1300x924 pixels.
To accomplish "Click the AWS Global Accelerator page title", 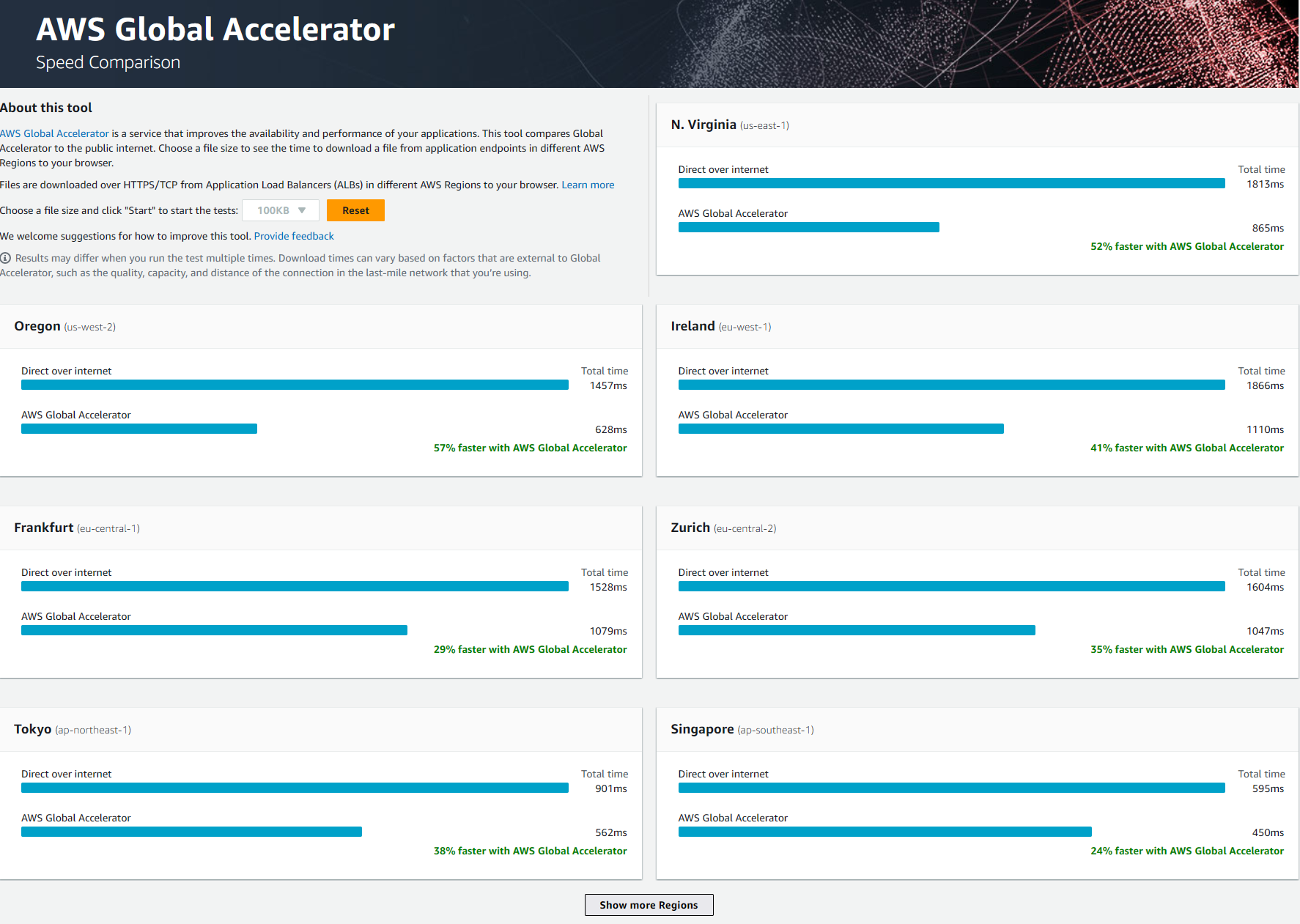I will [x=215, y=29].
